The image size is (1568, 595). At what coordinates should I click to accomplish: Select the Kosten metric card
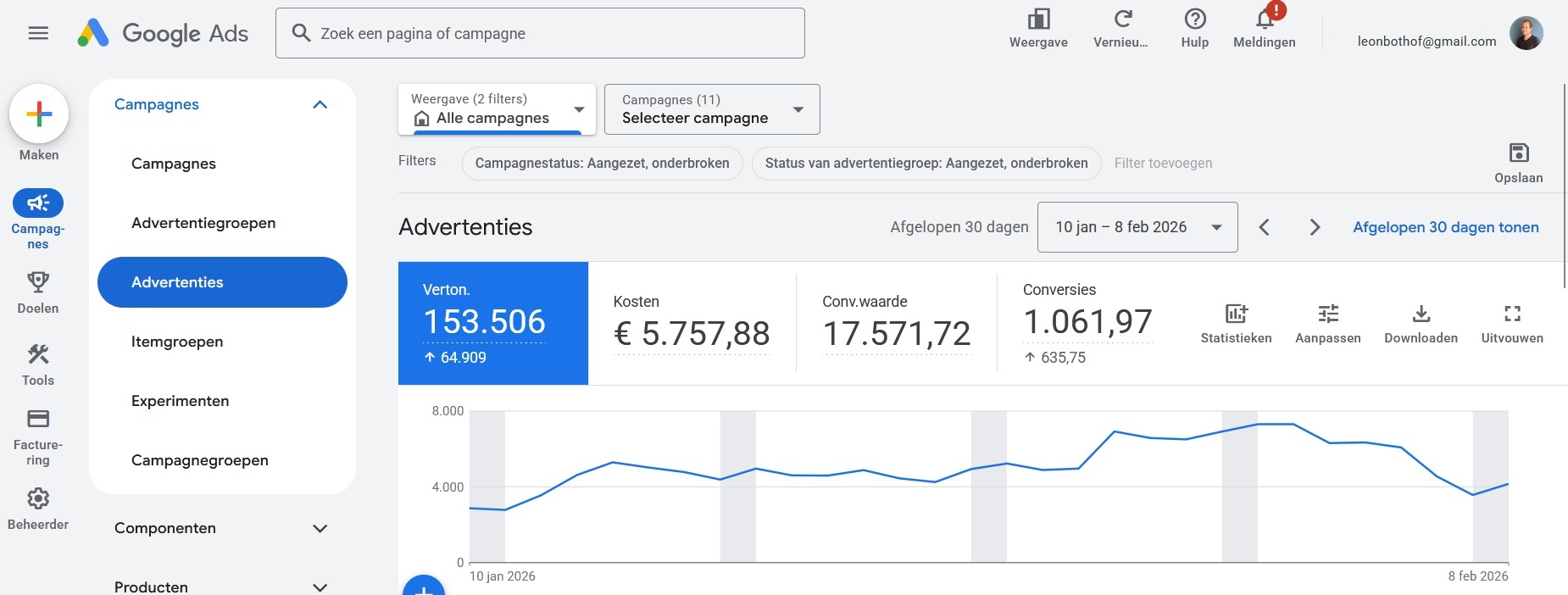click(x=692, y=323)
